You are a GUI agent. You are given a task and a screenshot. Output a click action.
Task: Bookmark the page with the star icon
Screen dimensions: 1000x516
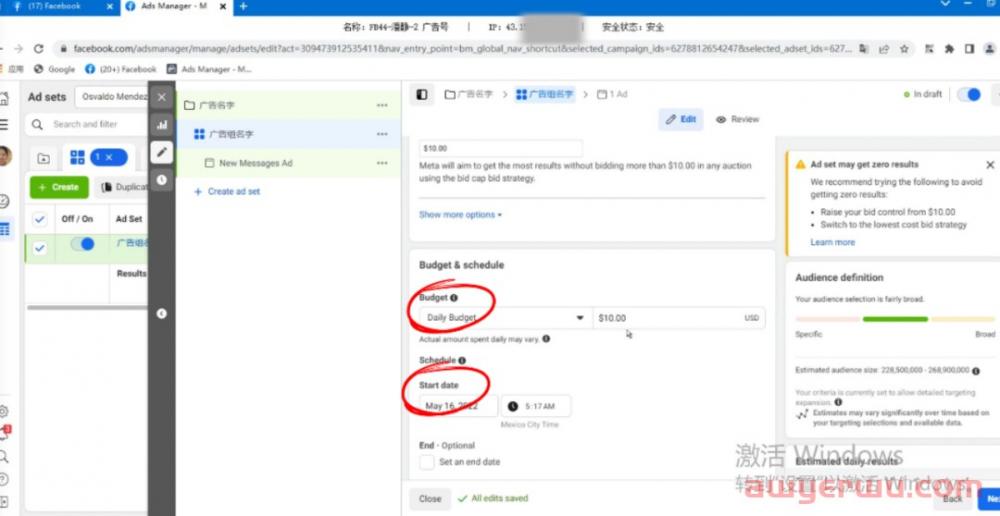point(904,48)
